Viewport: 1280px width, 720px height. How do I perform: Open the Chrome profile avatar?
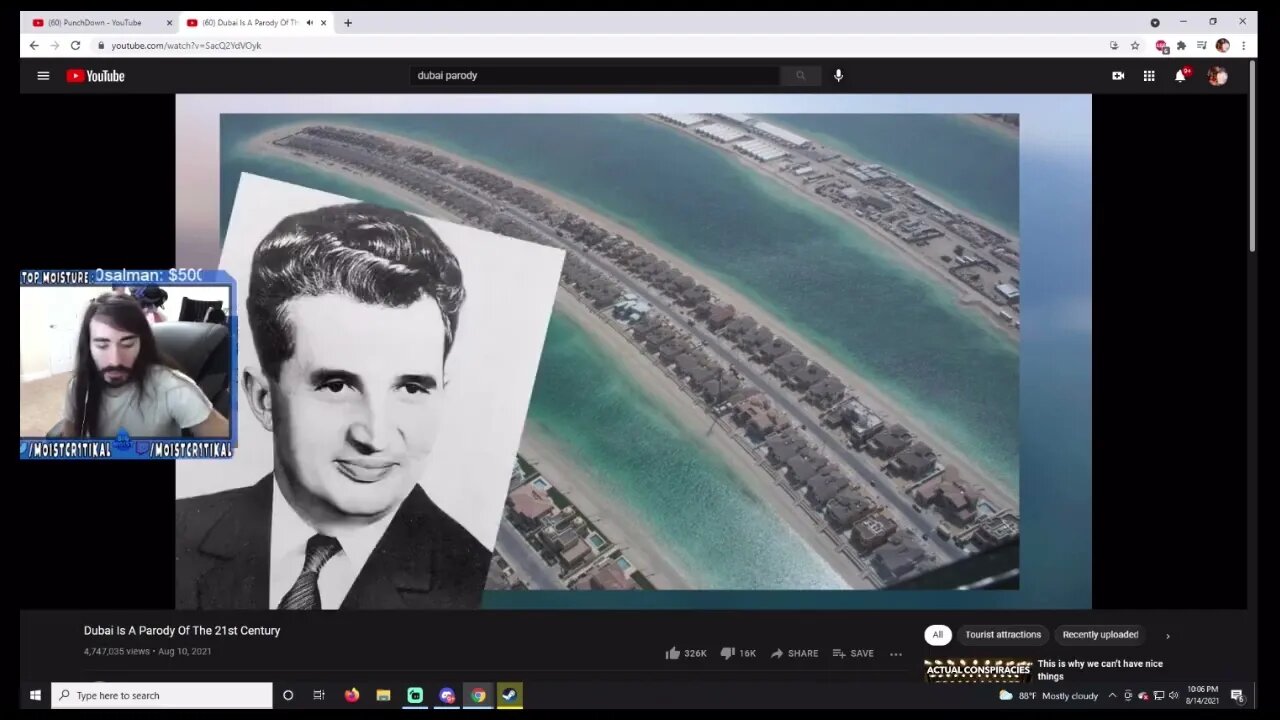1222,45
